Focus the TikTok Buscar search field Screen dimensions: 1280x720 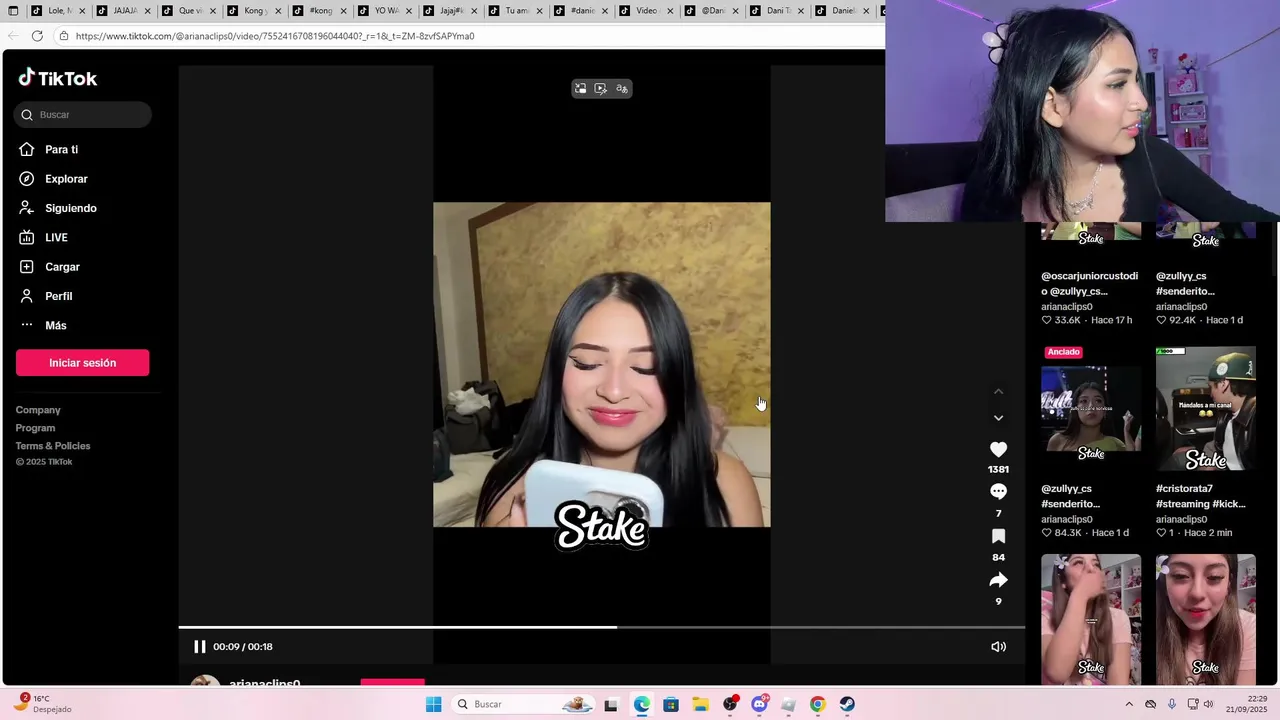click(x=83, y=115)
